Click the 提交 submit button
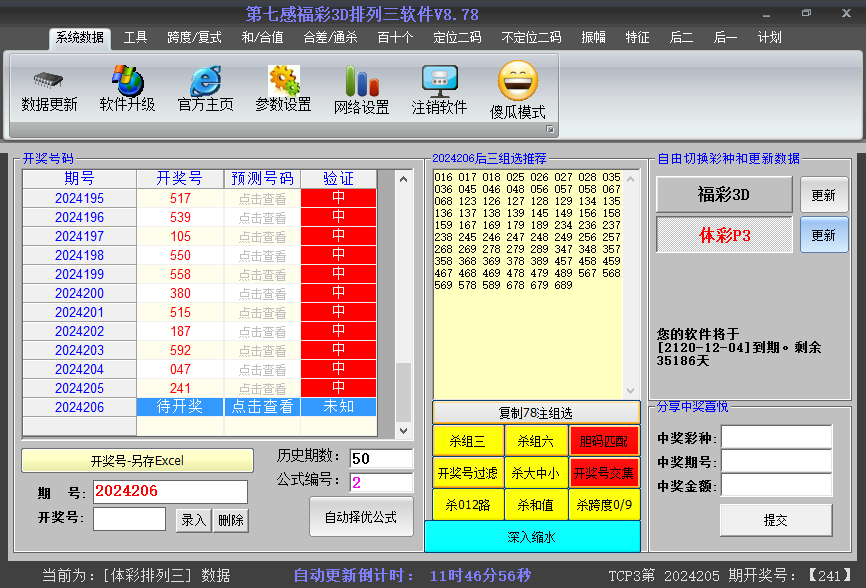The image size is (866, 588). 776,520
